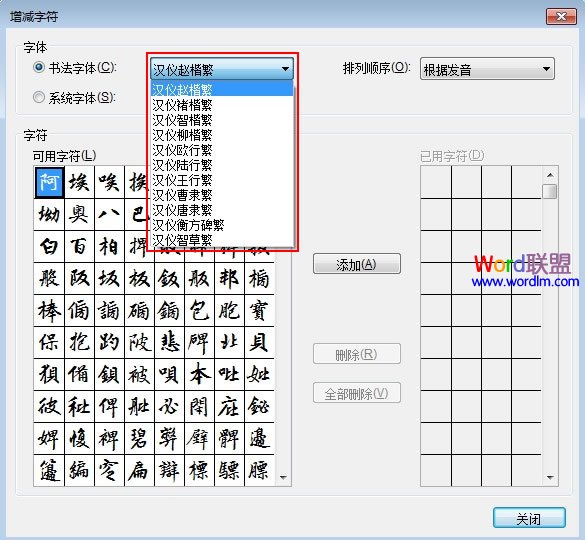
Task: Click the 关闭 button
Action: pyautogui.click(x=529, y=518)
